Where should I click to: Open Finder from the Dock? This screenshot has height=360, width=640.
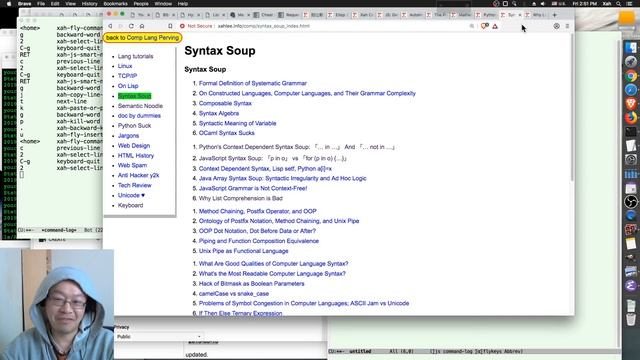tap(631, 48)
